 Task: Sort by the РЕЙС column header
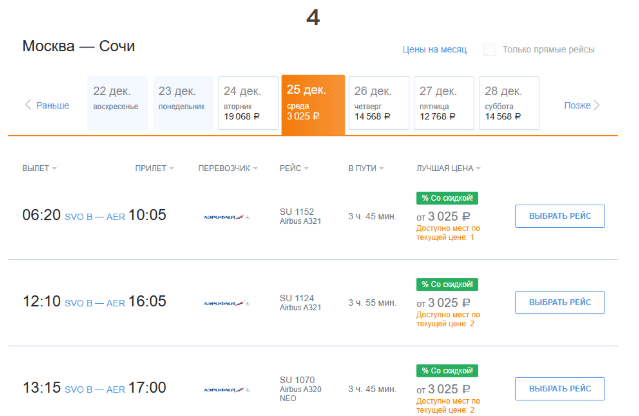[x=294, y=168]
